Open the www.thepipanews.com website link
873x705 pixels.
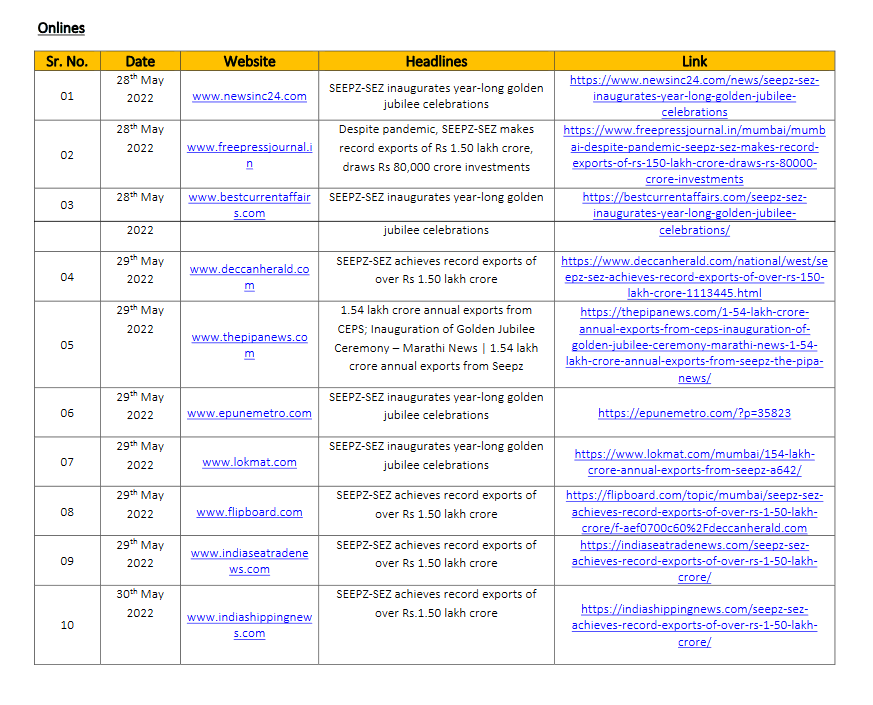pos(249,345)
